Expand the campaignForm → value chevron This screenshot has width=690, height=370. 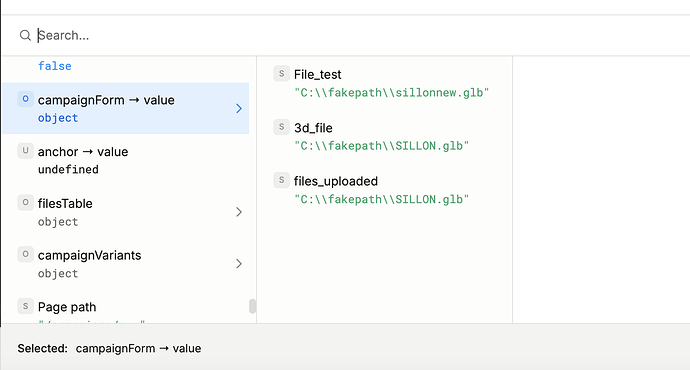[x=239, y=108]
